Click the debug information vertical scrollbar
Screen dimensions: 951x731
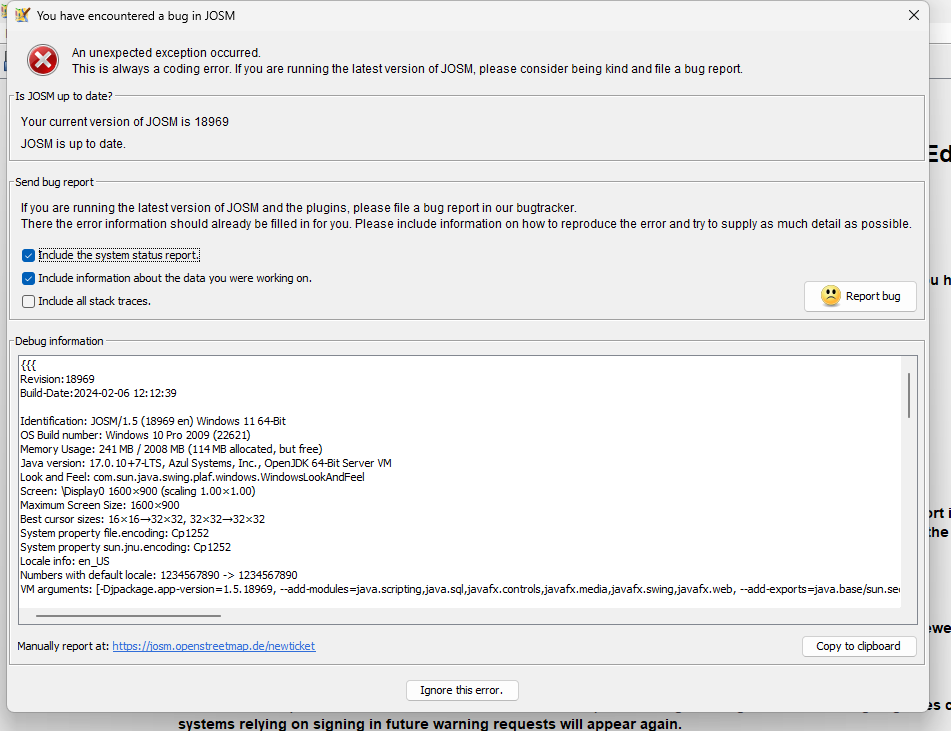click(909, 395)
